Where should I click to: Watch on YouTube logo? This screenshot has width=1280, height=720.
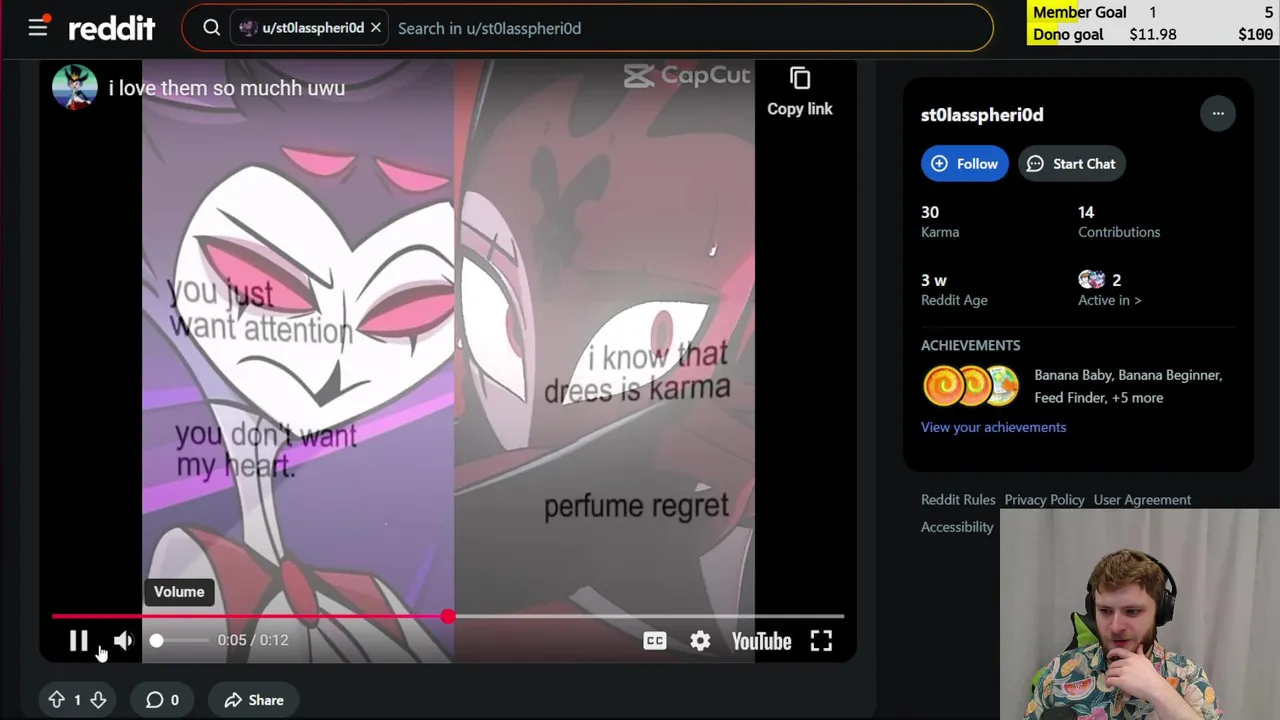[x=761, y=641]
